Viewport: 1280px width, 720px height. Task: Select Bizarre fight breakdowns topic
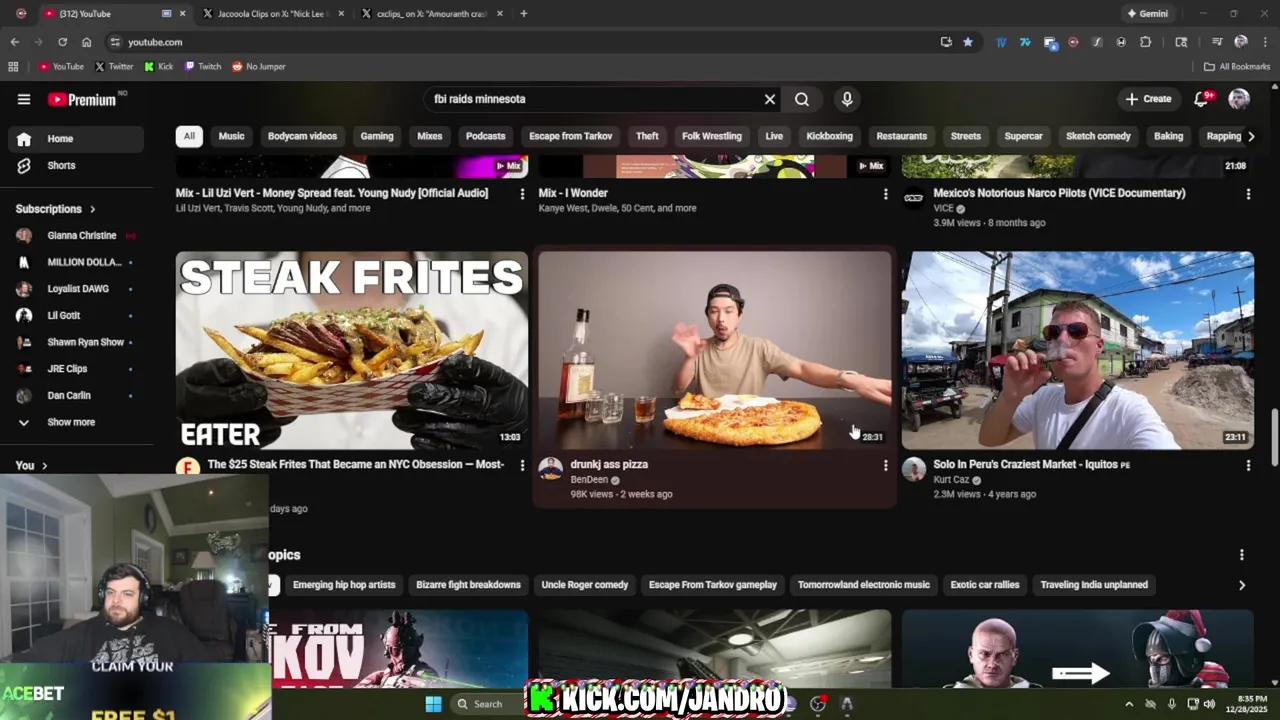coord(468,585)
